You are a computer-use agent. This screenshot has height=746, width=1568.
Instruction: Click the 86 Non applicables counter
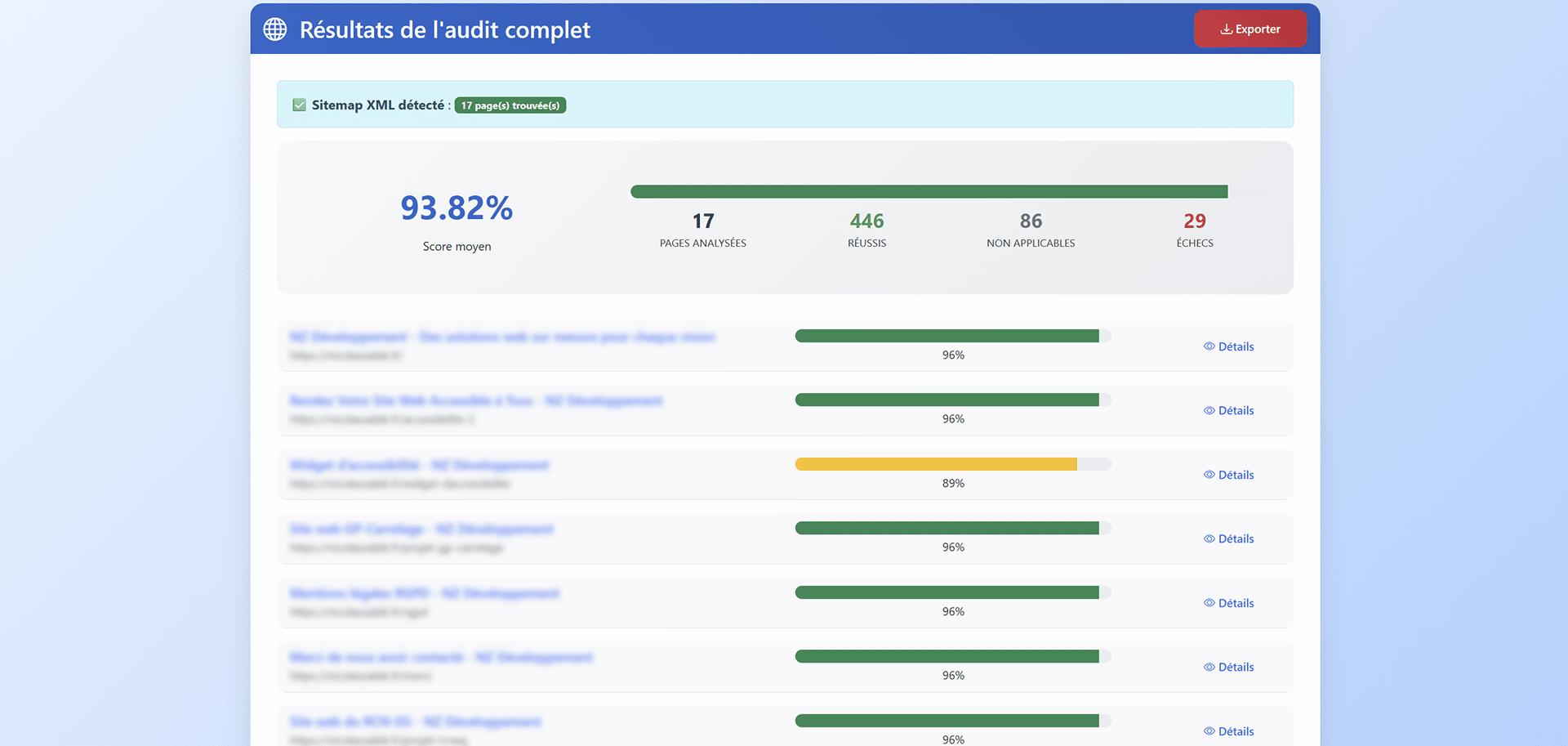[x=1031, y=221]
